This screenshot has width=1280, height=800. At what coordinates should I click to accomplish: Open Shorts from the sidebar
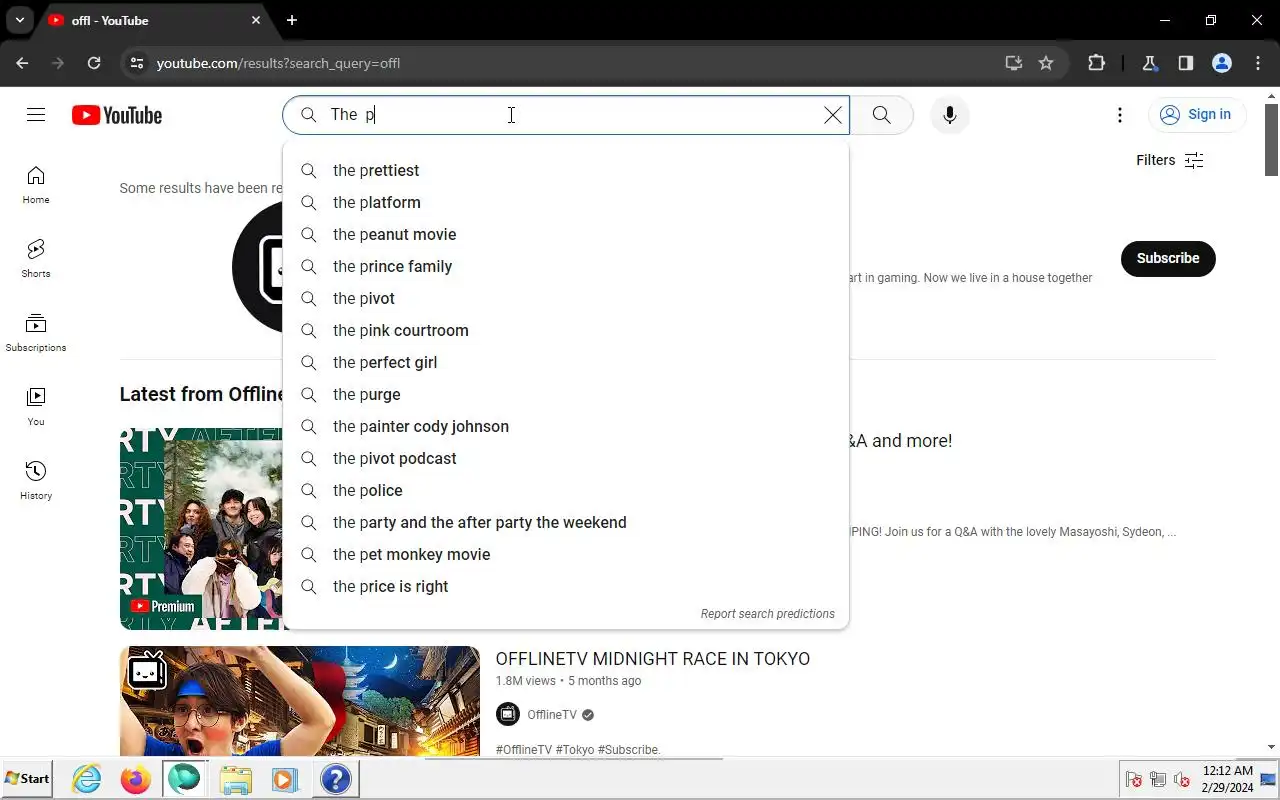click(x=36, y=259)
